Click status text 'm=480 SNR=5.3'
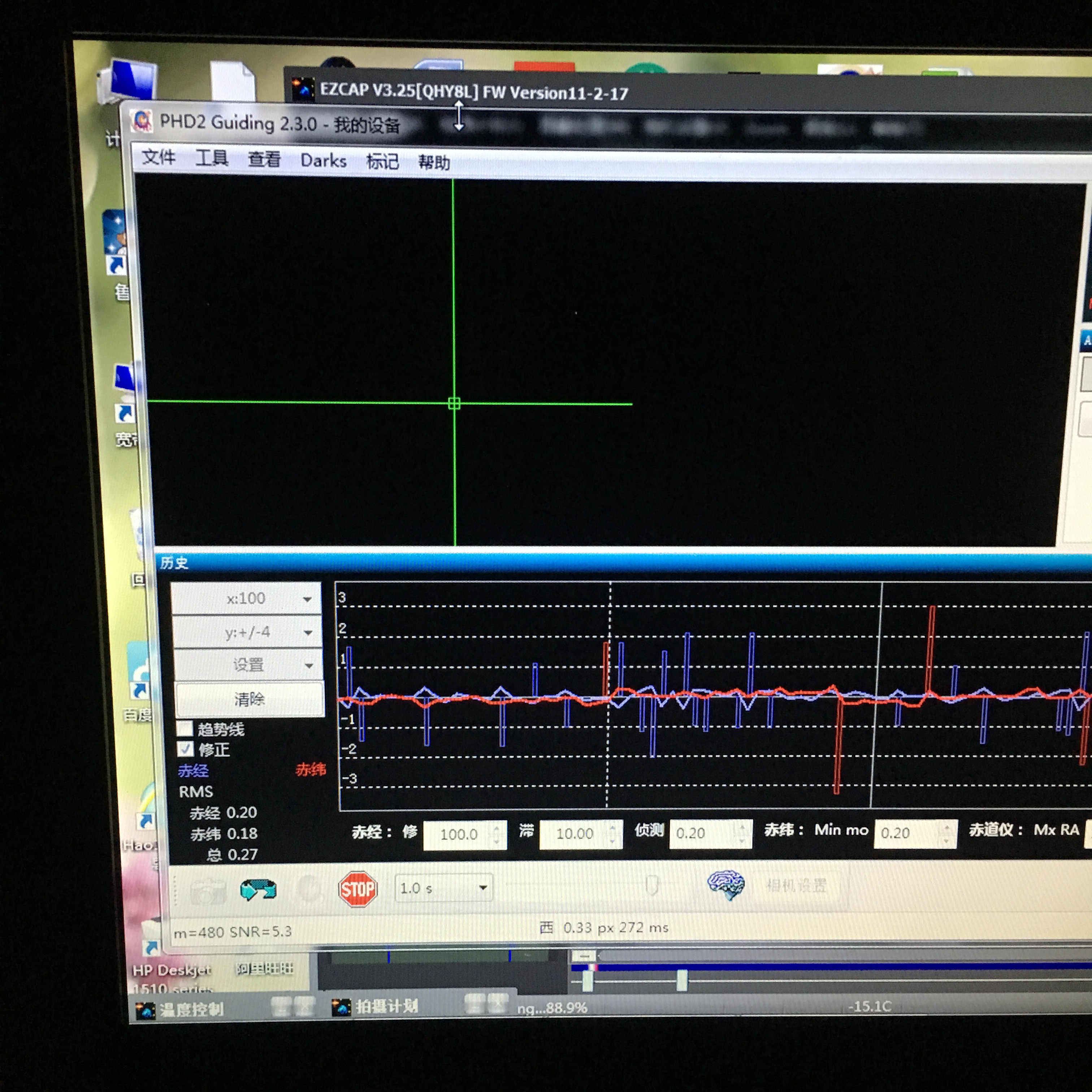Viewport: 1092px width, 1092px height. click(232, 932)
